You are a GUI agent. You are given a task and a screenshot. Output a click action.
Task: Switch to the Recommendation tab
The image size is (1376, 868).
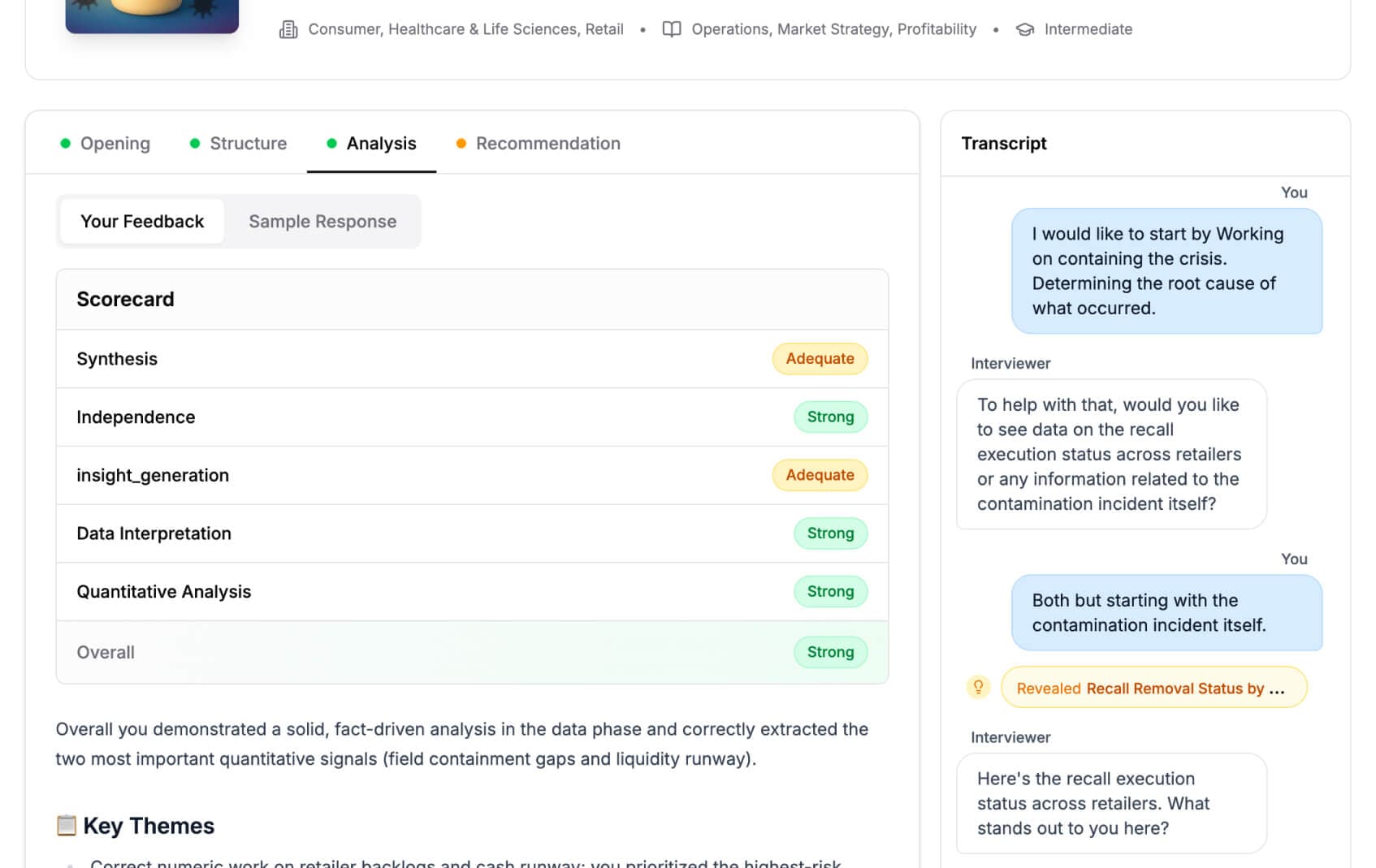(x=548, y=143)
